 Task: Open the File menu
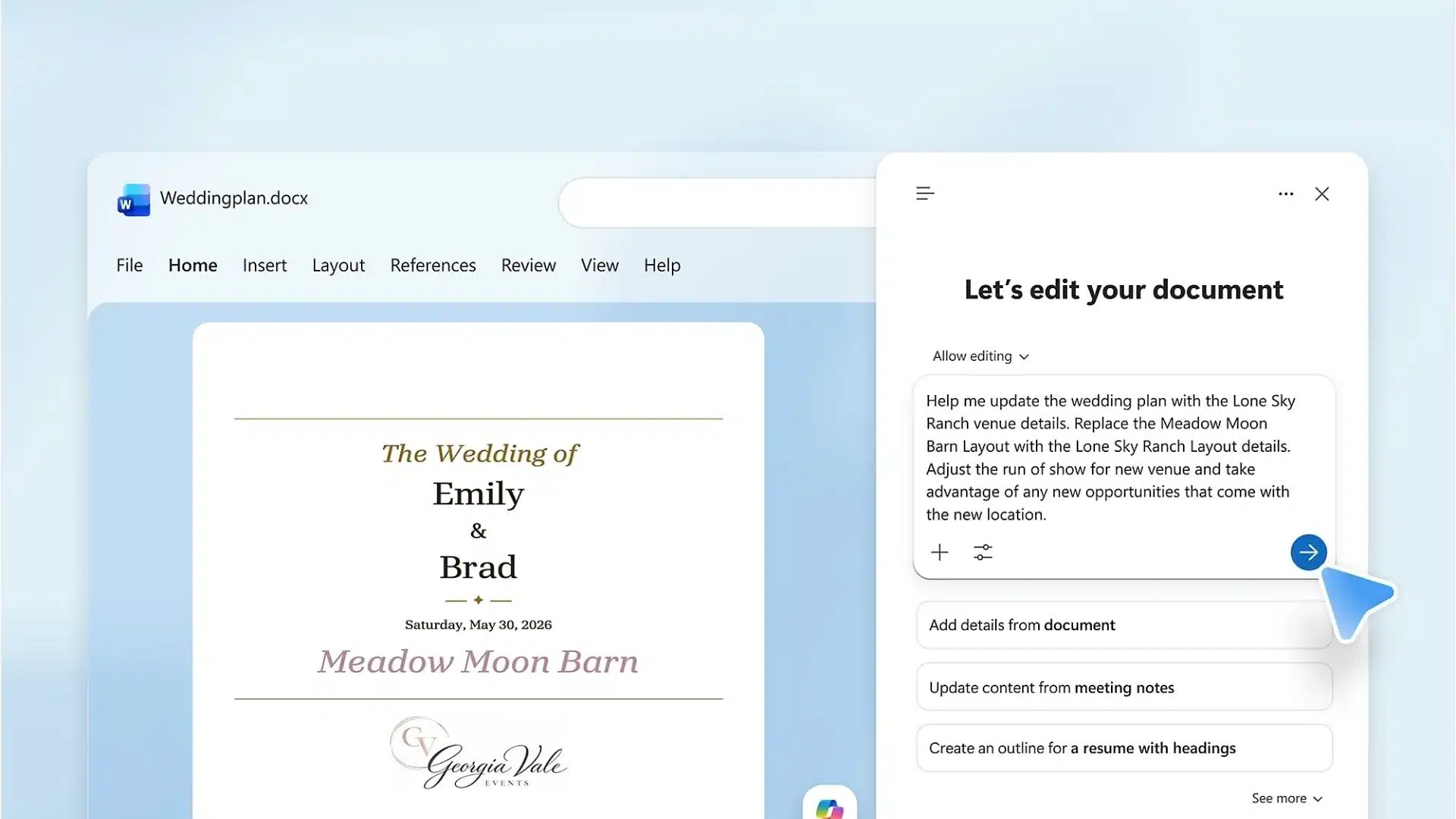pos(130,265)
